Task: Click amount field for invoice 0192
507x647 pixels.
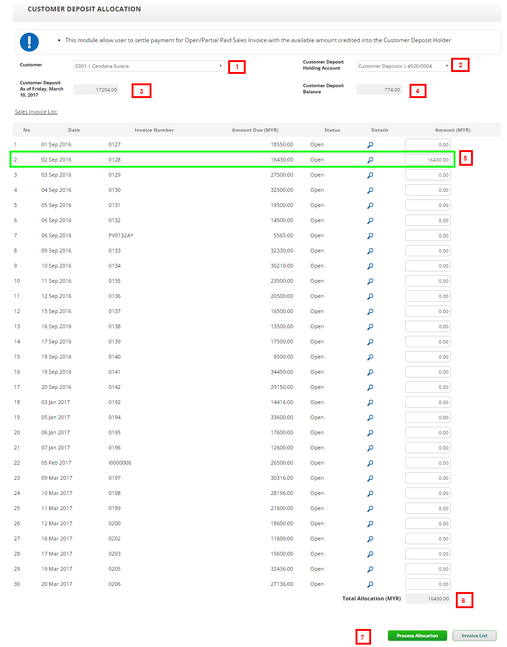Action: point(428,402)
